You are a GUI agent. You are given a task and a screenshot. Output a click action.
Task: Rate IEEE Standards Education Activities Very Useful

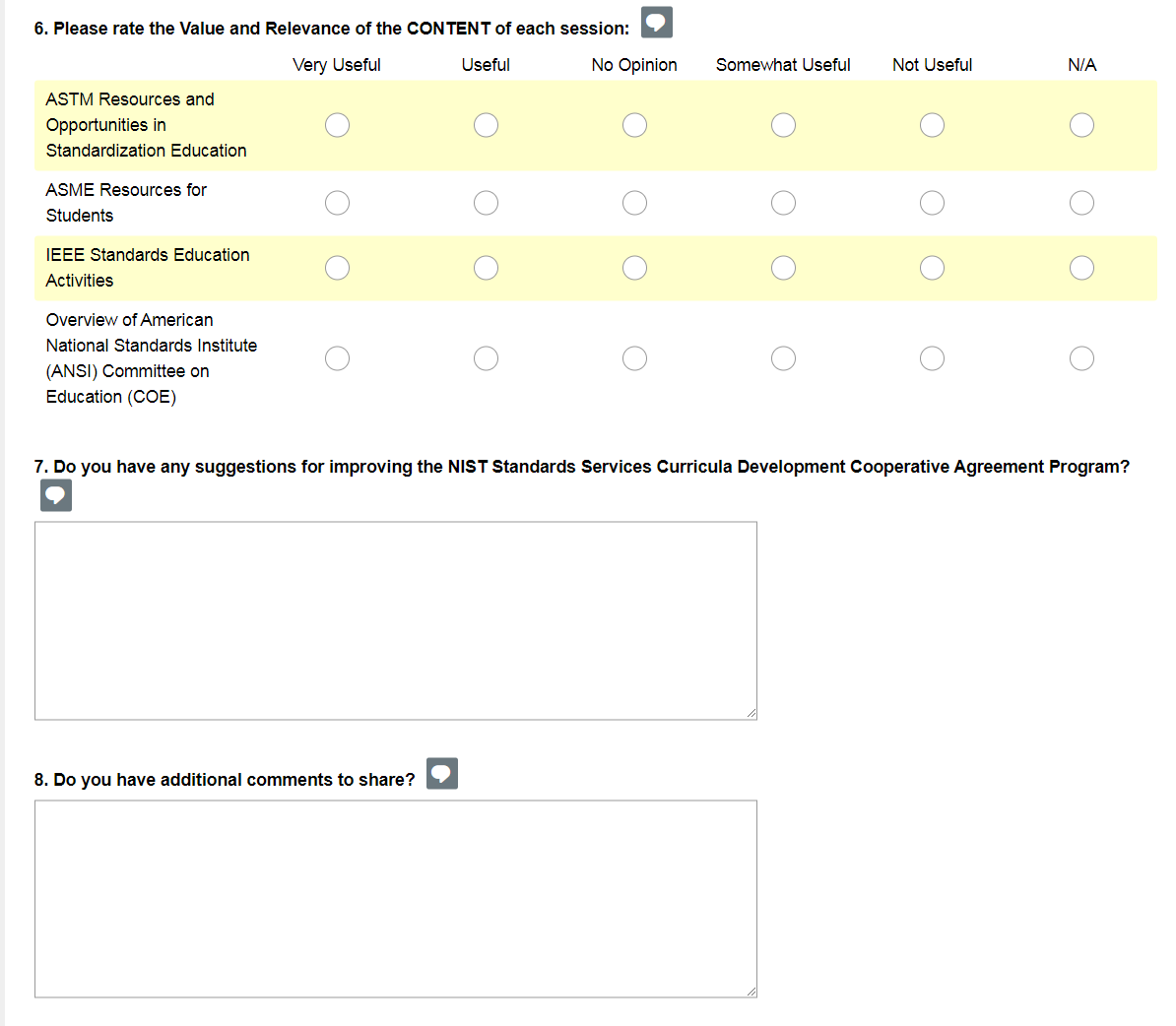(x=337, y=268)
